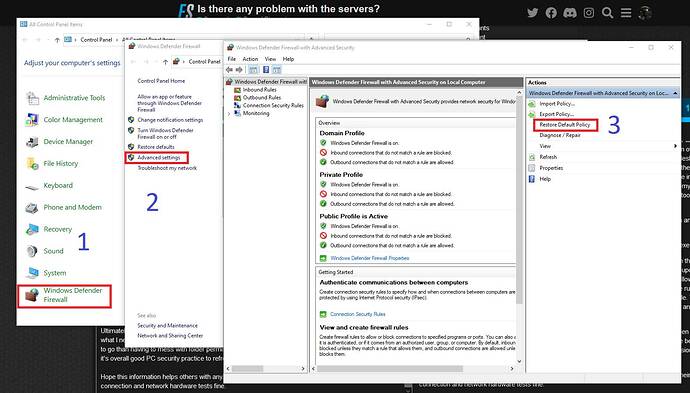
Task: Click Change notification settings link
Action: click(170, 120)
